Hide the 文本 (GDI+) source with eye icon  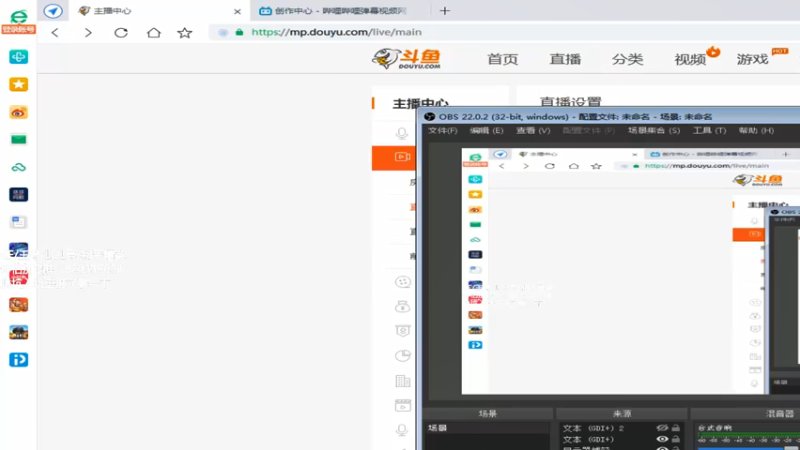[662, 439]
